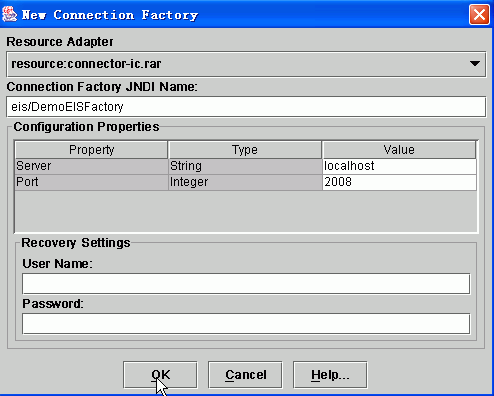Screen dimensions: 494x396
Task: Select the Port property cell
Action: point(92,182)
